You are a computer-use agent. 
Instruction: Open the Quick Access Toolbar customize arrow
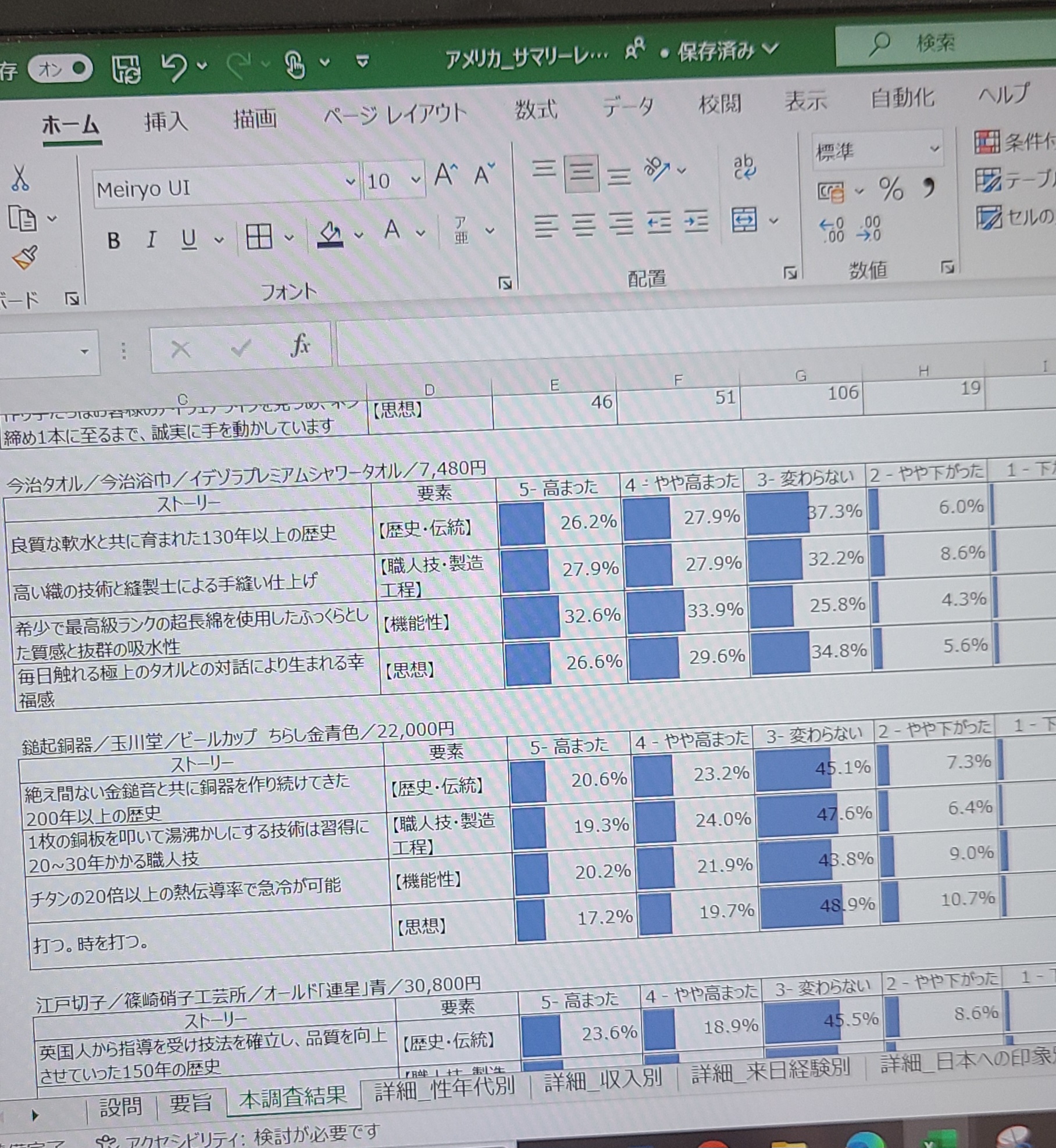(362, 60)
